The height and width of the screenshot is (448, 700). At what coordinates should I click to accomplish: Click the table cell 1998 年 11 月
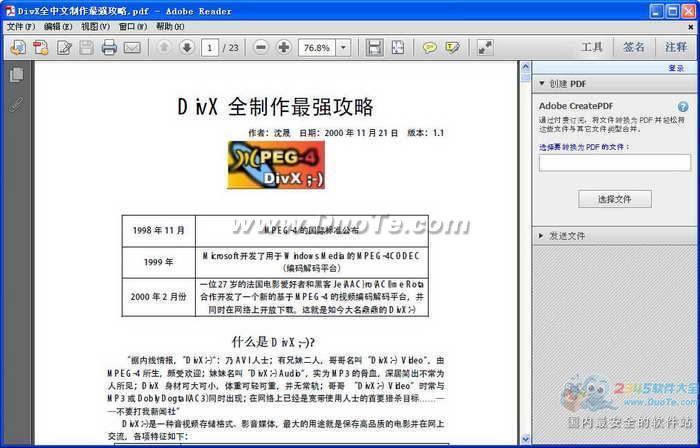[x=158, y=231]
